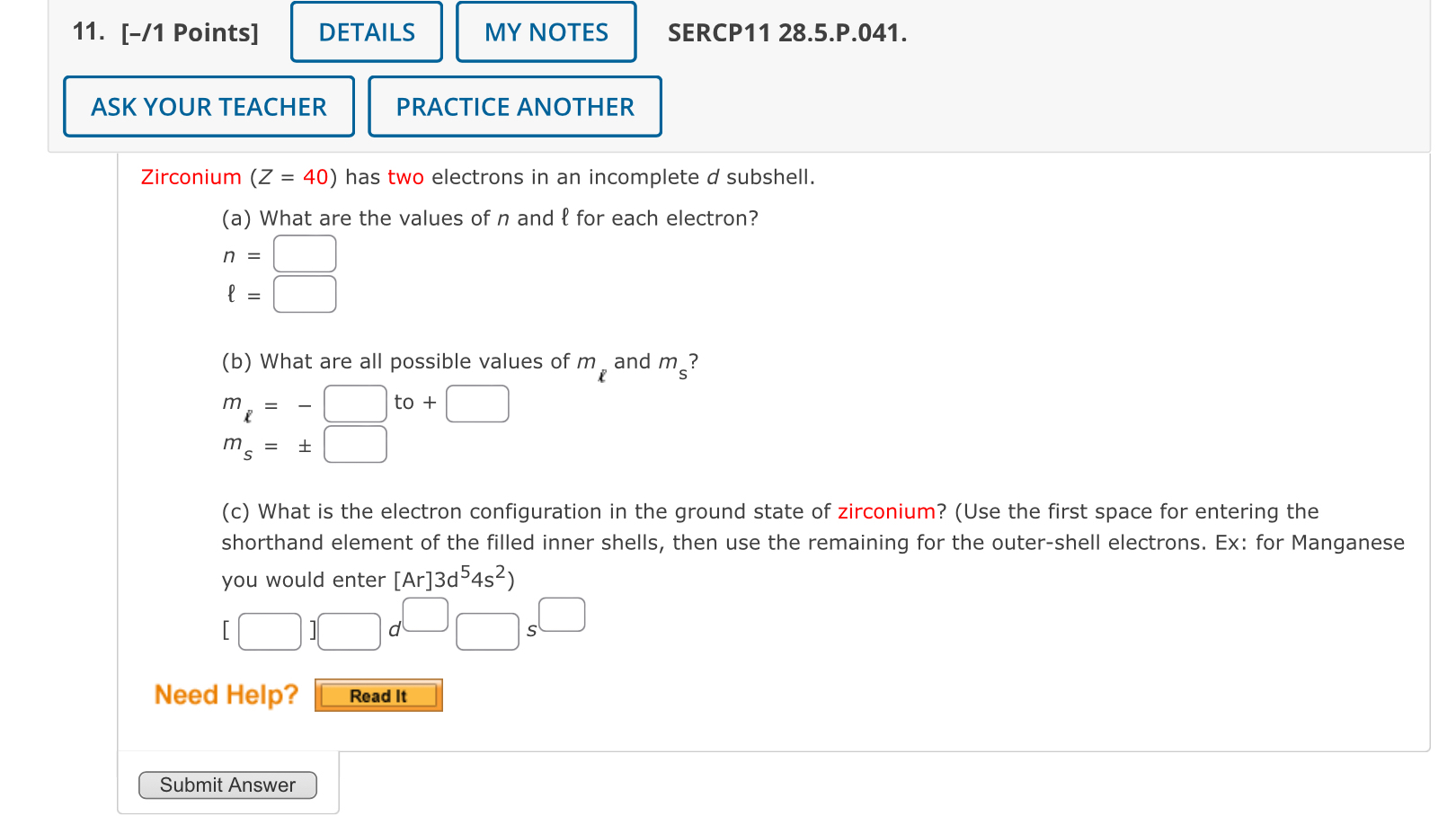Click the Need Help? label

[226, 694]
